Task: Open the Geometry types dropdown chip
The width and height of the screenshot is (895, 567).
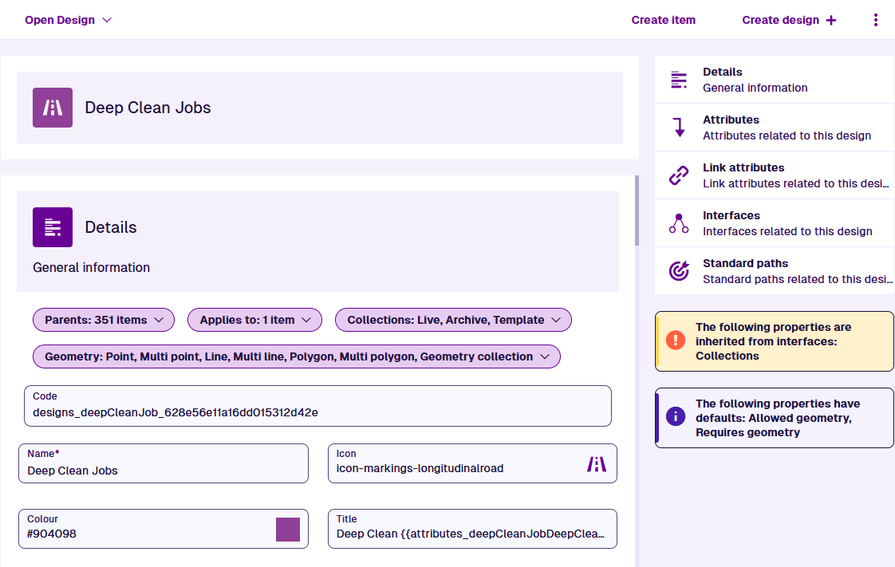Action: click(x=296, y=357)
